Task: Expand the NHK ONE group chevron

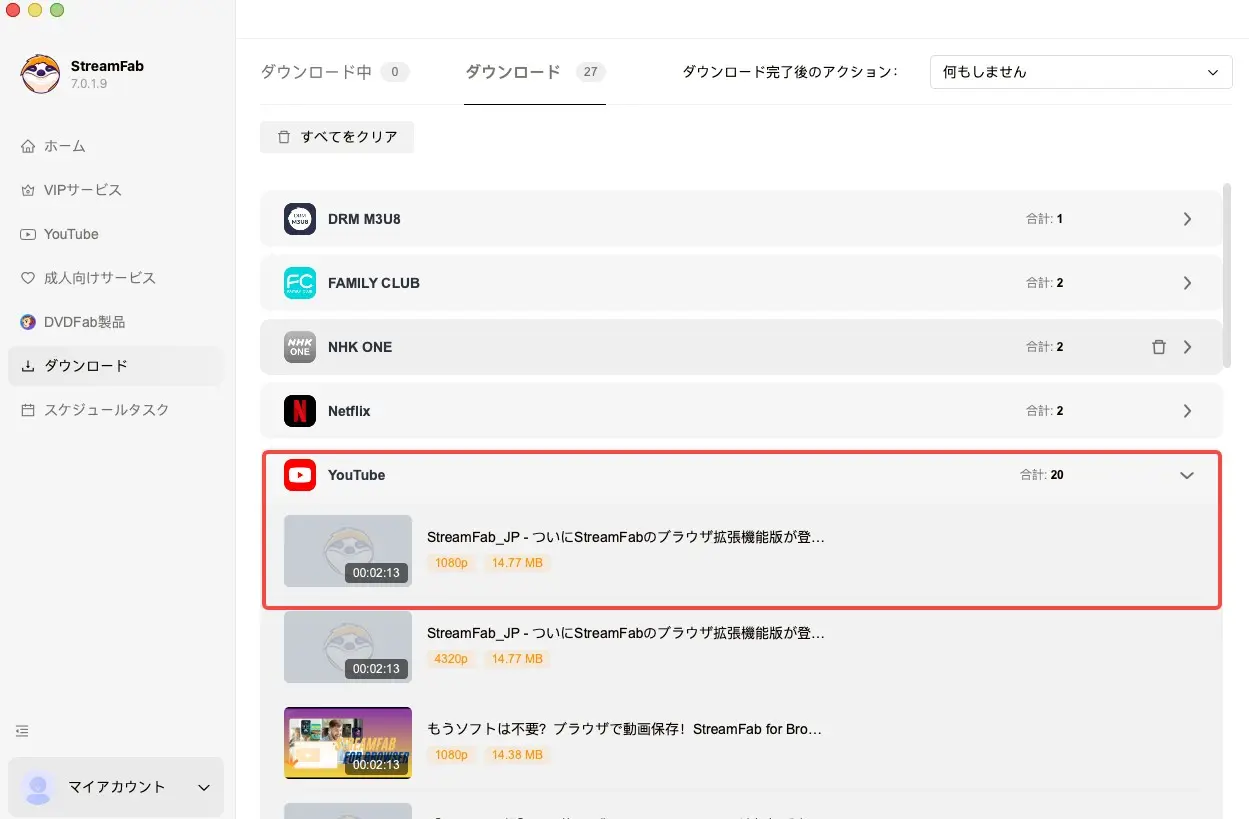Action: click(1187, 347)
